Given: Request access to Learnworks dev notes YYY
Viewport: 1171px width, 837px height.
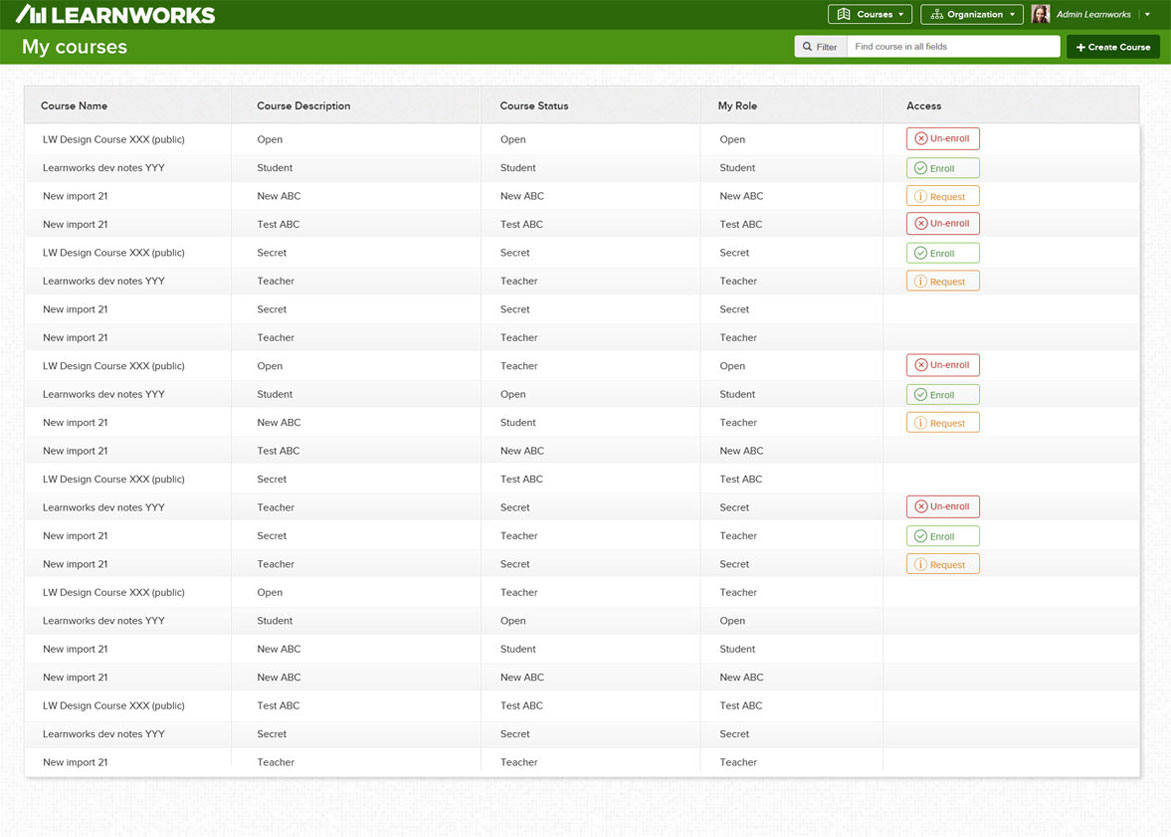Looking at the screenshot, I should [x=942, y=281].
